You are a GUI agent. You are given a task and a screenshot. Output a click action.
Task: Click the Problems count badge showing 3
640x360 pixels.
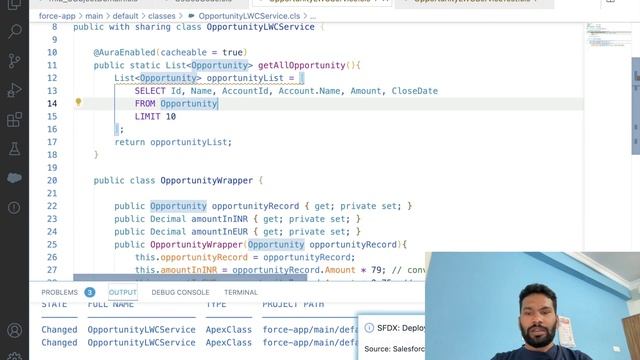89,292
